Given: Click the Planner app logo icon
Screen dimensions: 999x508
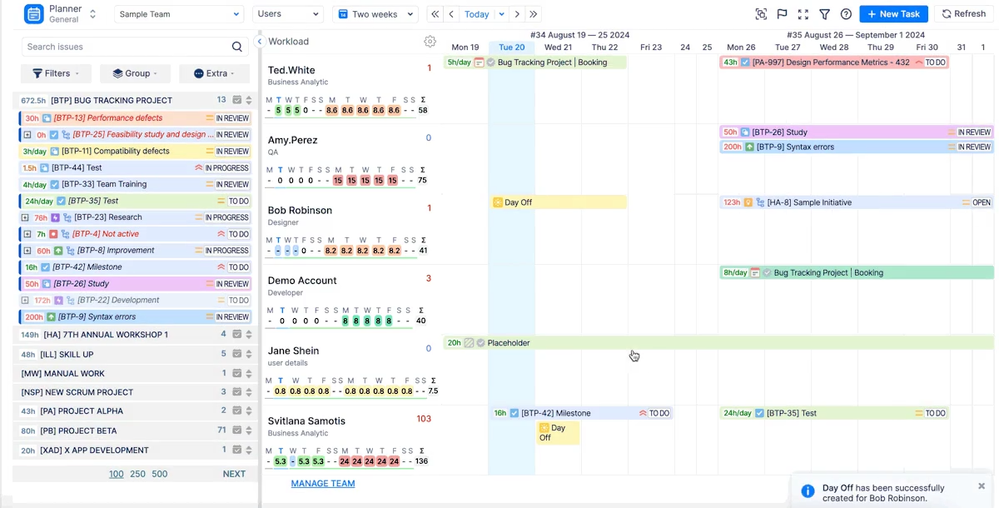Looking at the screenshot, I should click(x=34, y=14).
